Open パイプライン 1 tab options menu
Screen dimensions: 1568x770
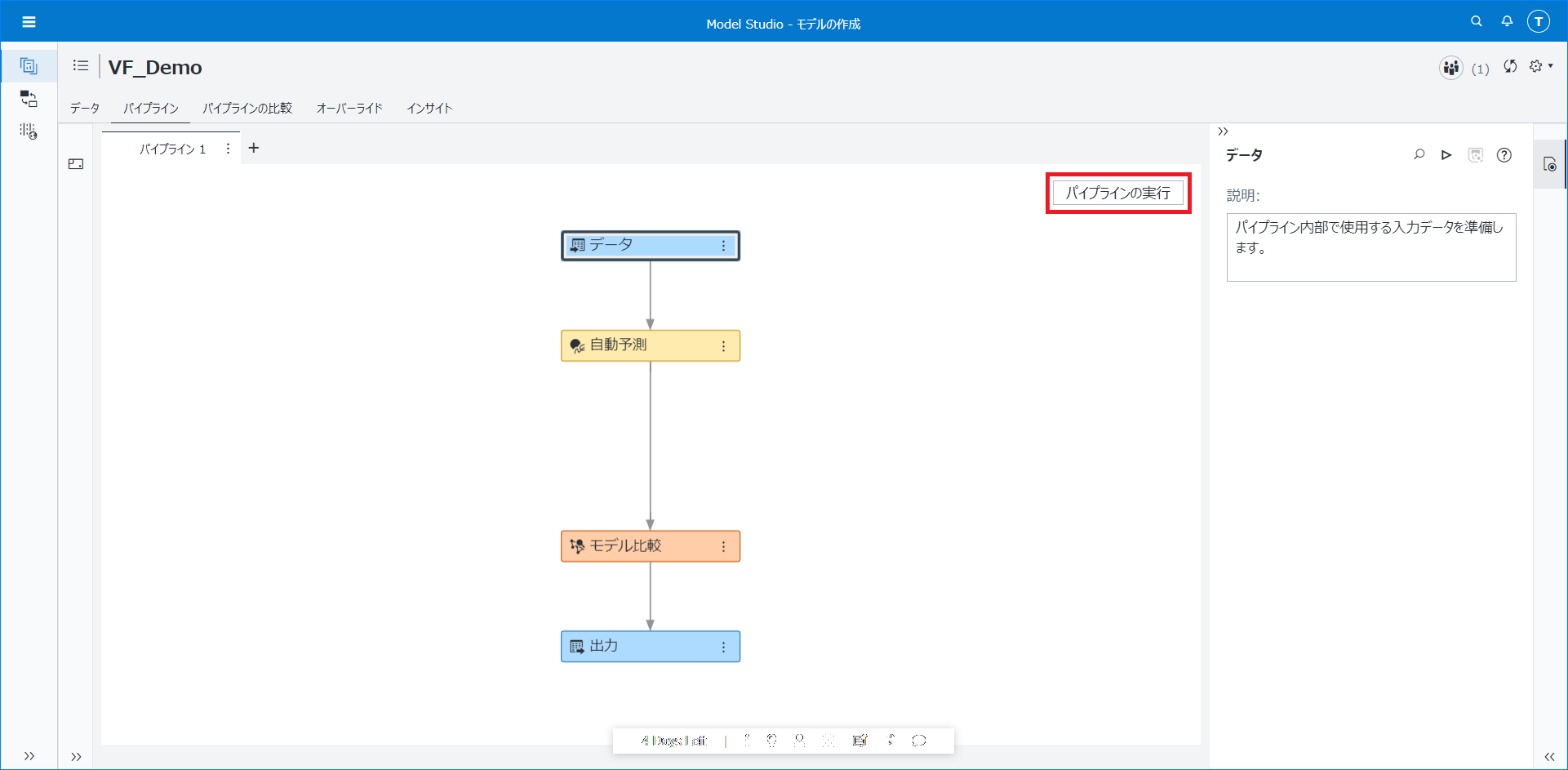(228, 149)
